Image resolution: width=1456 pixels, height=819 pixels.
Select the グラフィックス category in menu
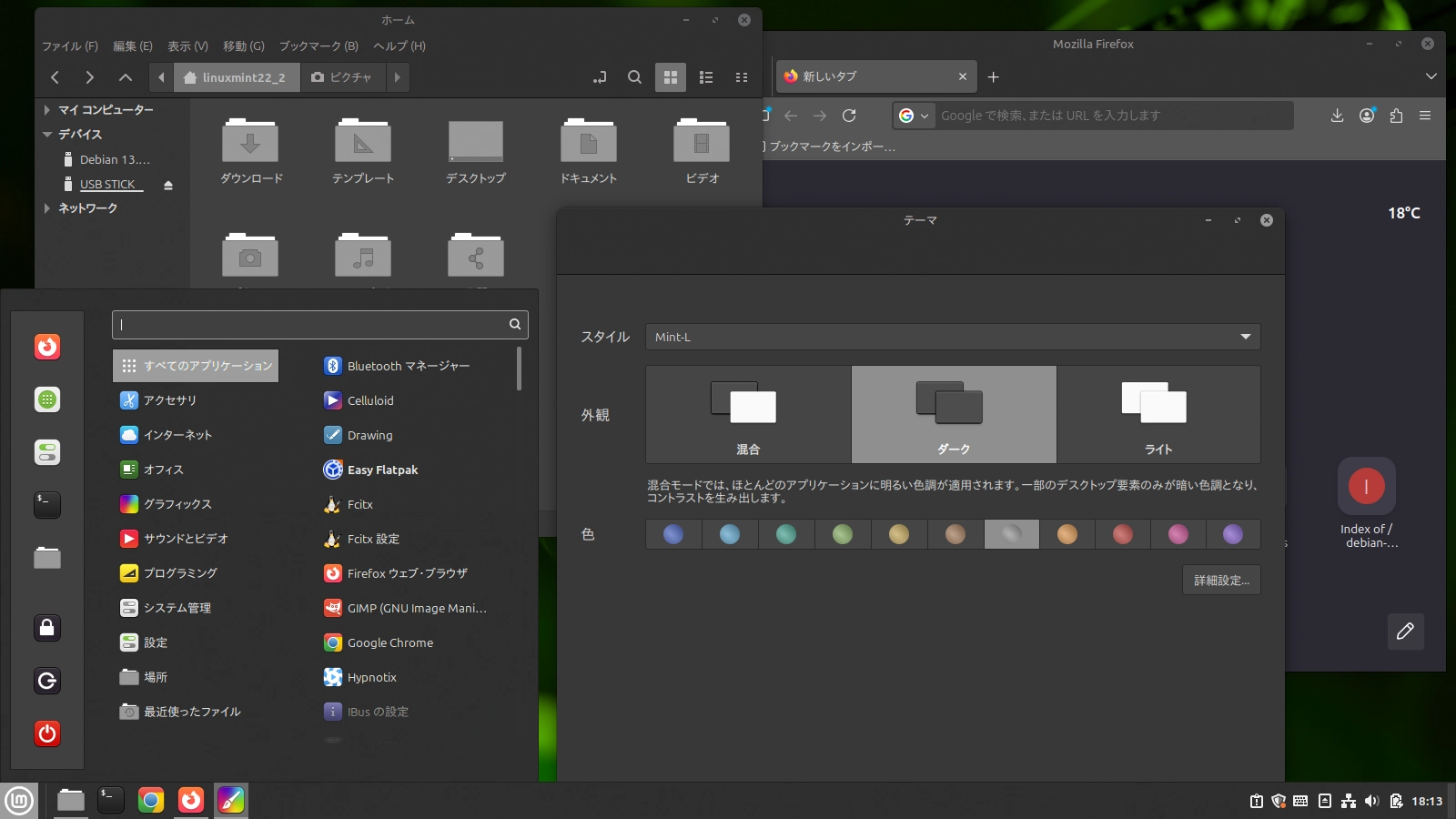[x=196, y=504]
